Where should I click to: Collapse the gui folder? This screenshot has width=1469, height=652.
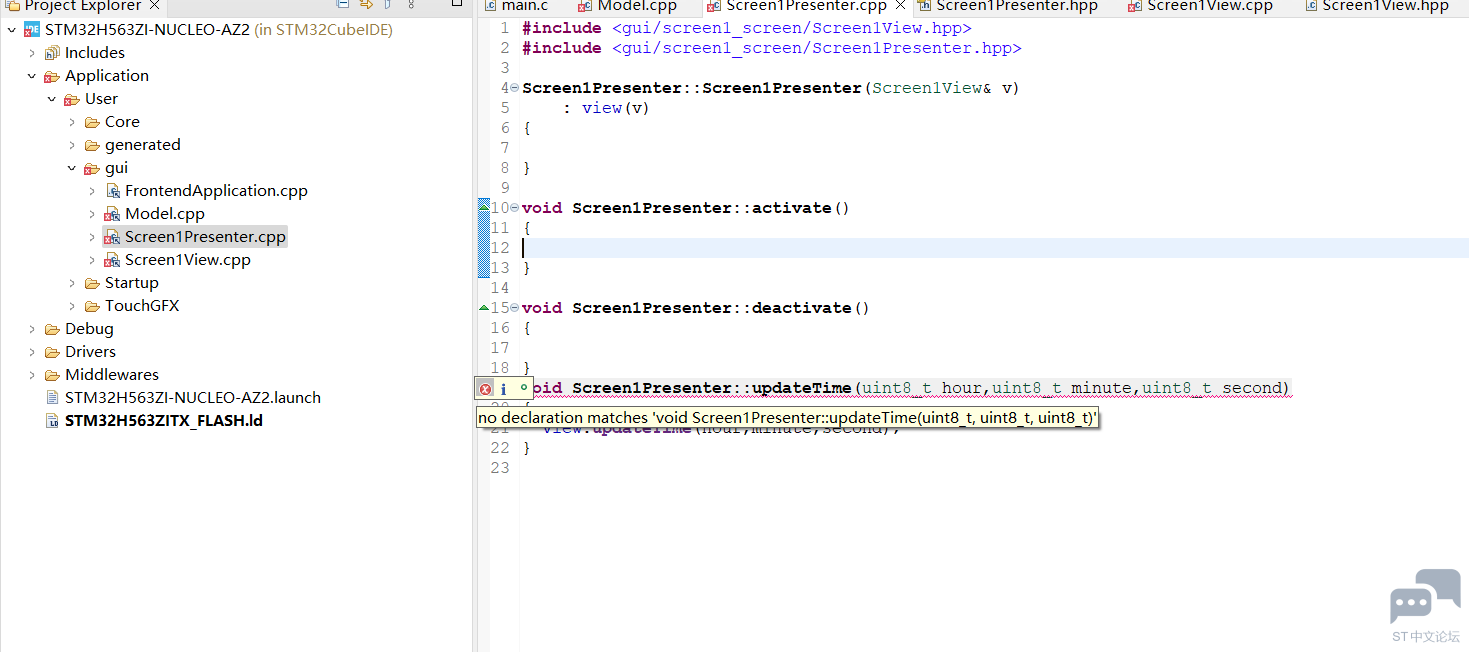pos(71,168)
